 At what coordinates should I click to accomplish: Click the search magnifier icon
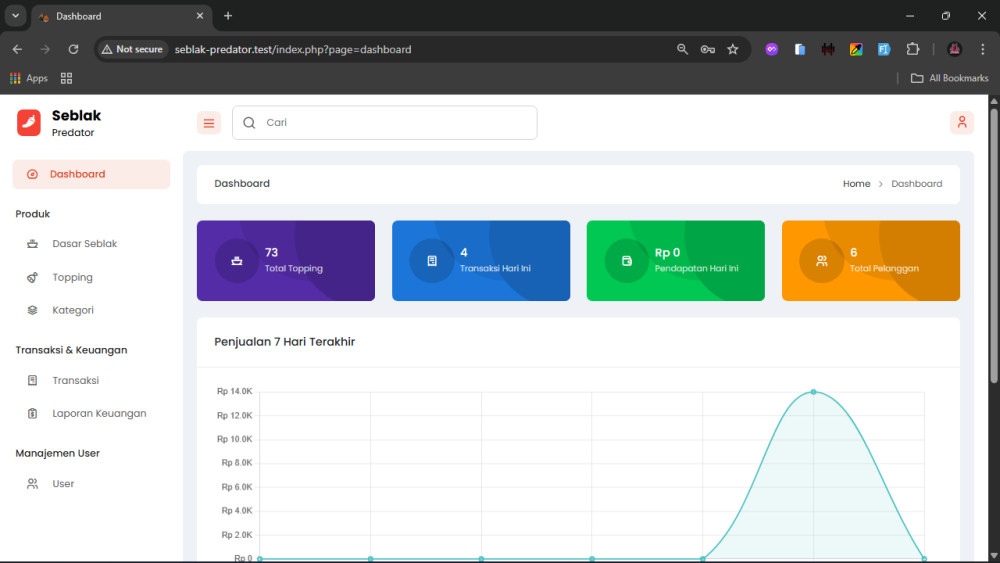click(250, 123)
